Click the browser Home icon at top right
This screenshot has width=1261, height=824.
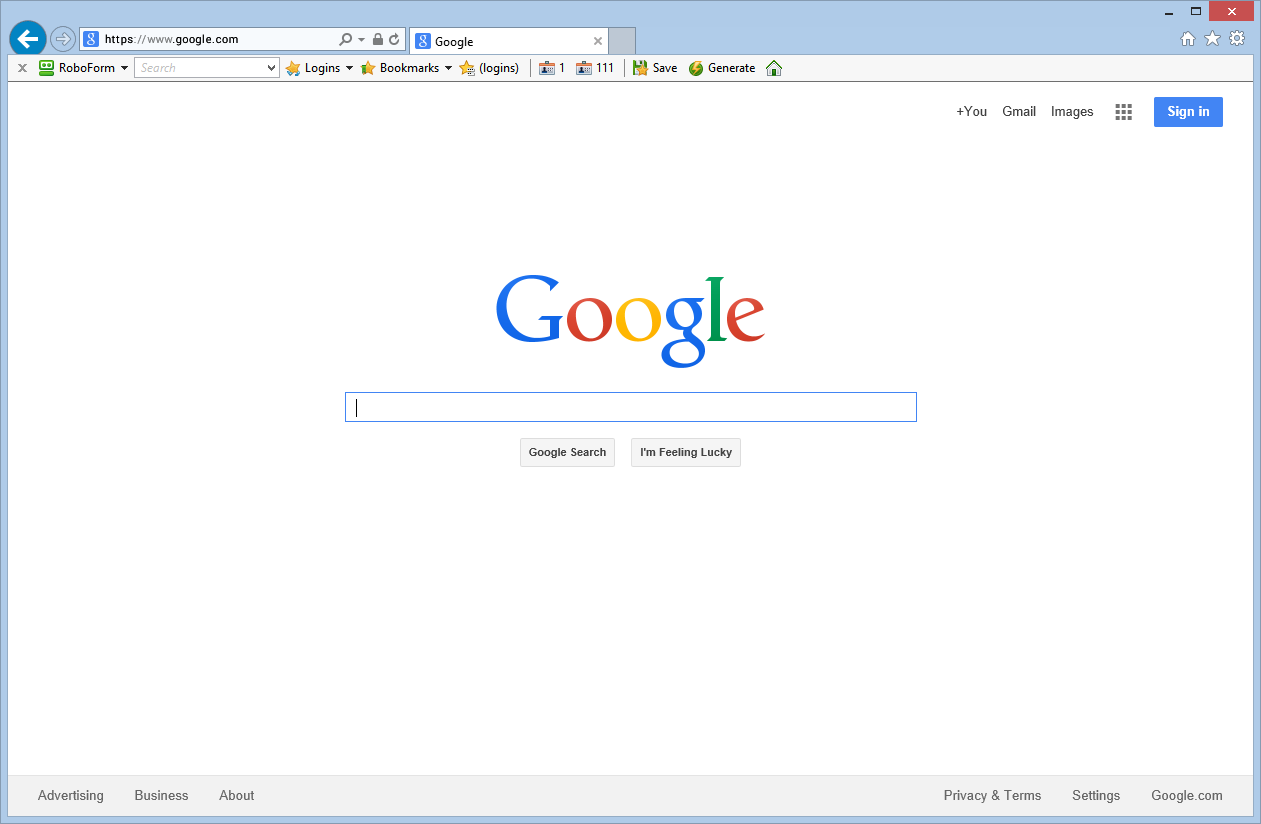(x=1188, y=39)
